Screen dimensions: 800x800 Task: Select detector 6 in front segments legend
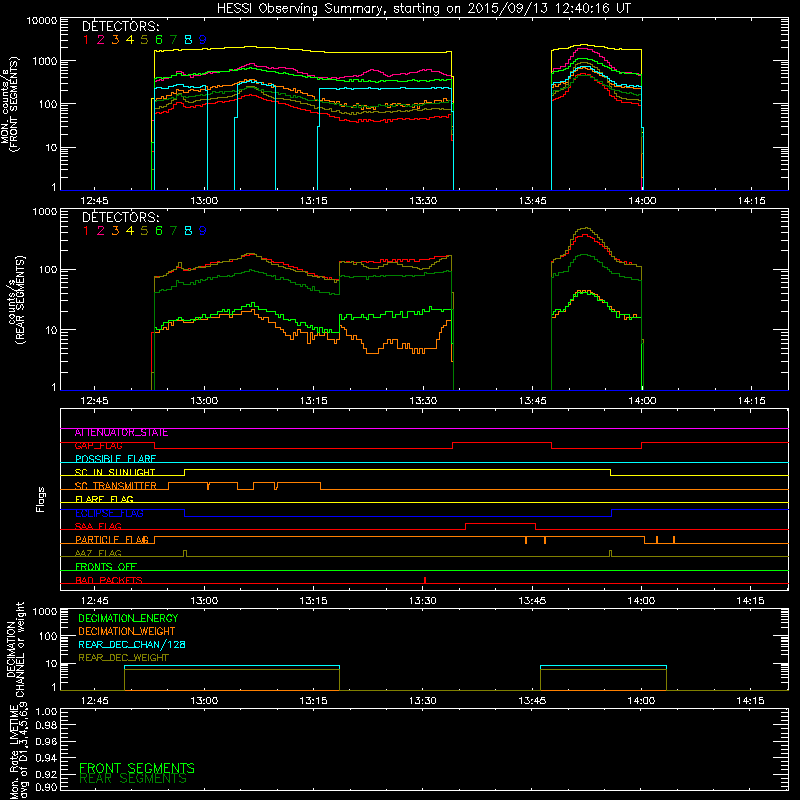click(159, 40)
